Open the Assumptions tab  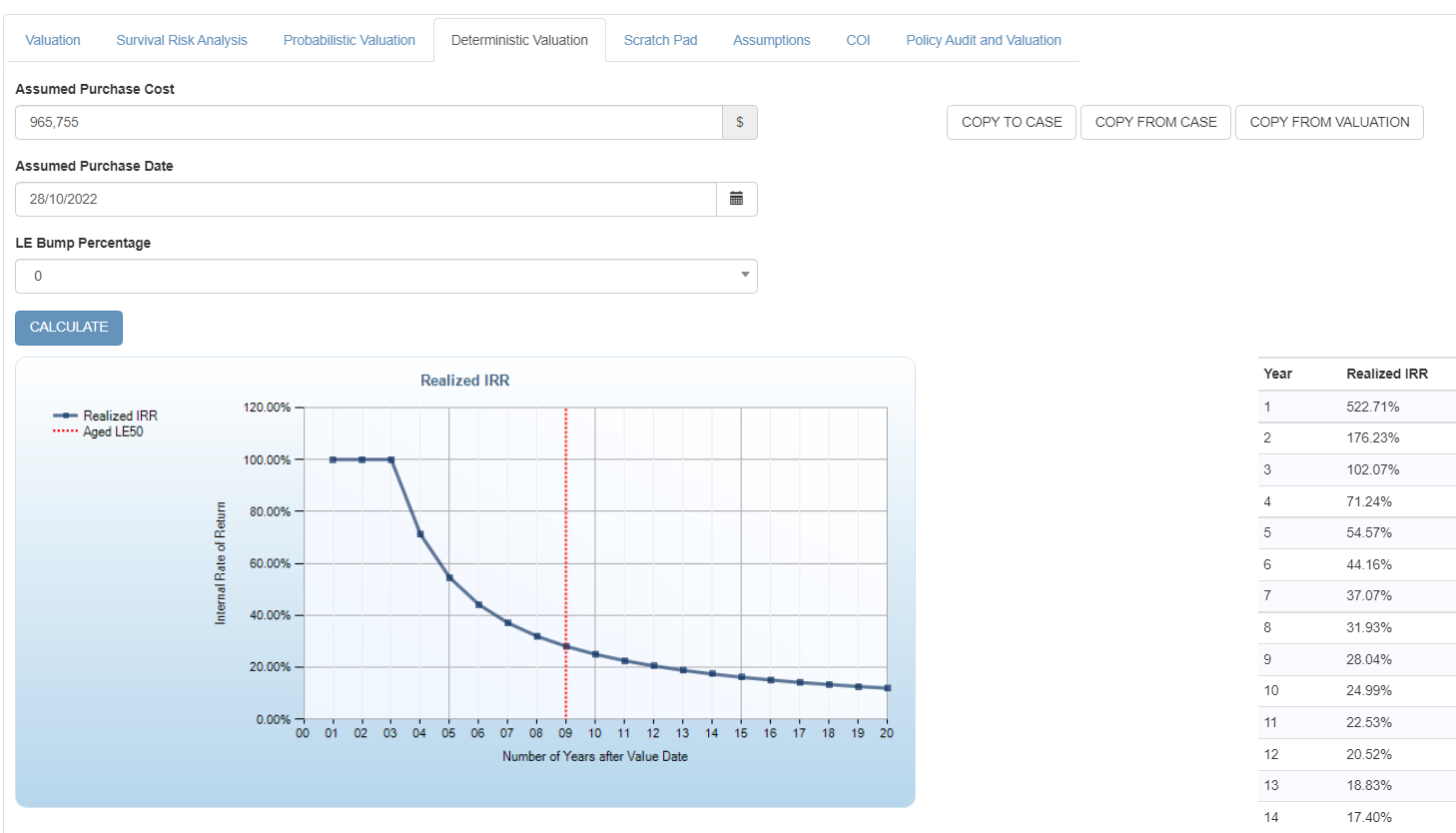pos(771,40)
